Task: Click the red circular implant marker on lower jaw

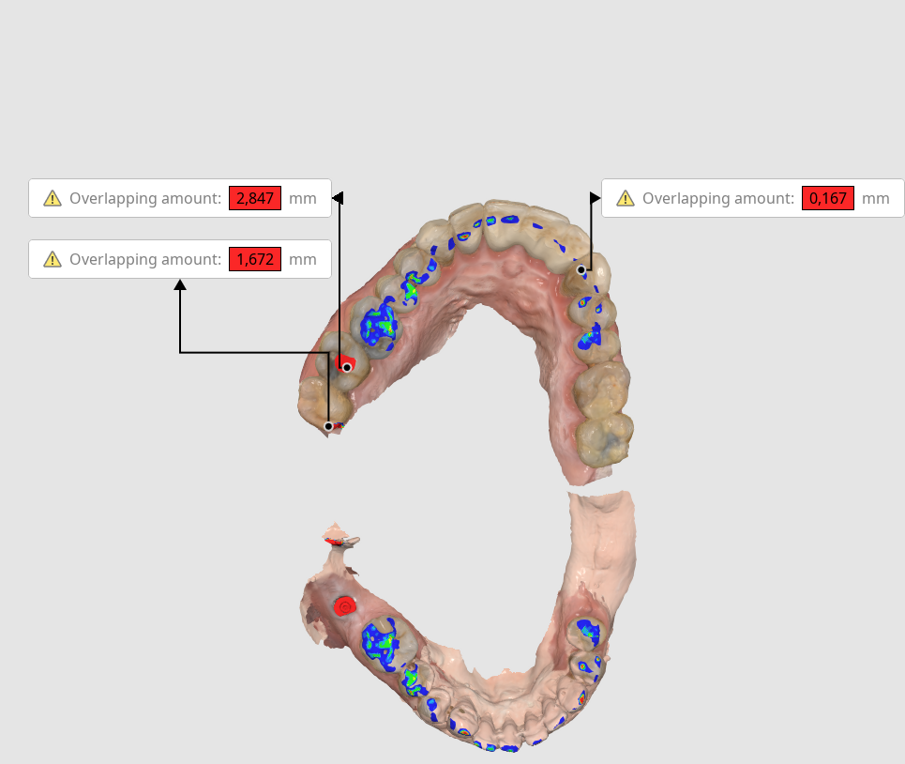Action: (345, 606)
